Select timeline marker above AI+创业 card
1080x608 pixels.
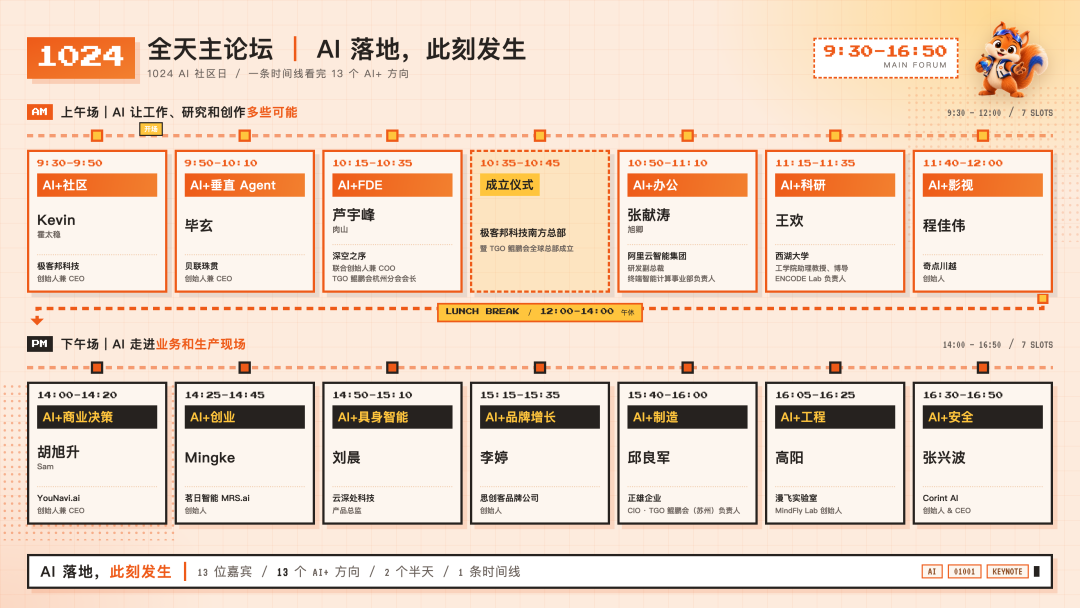click(x=245, y=368)
